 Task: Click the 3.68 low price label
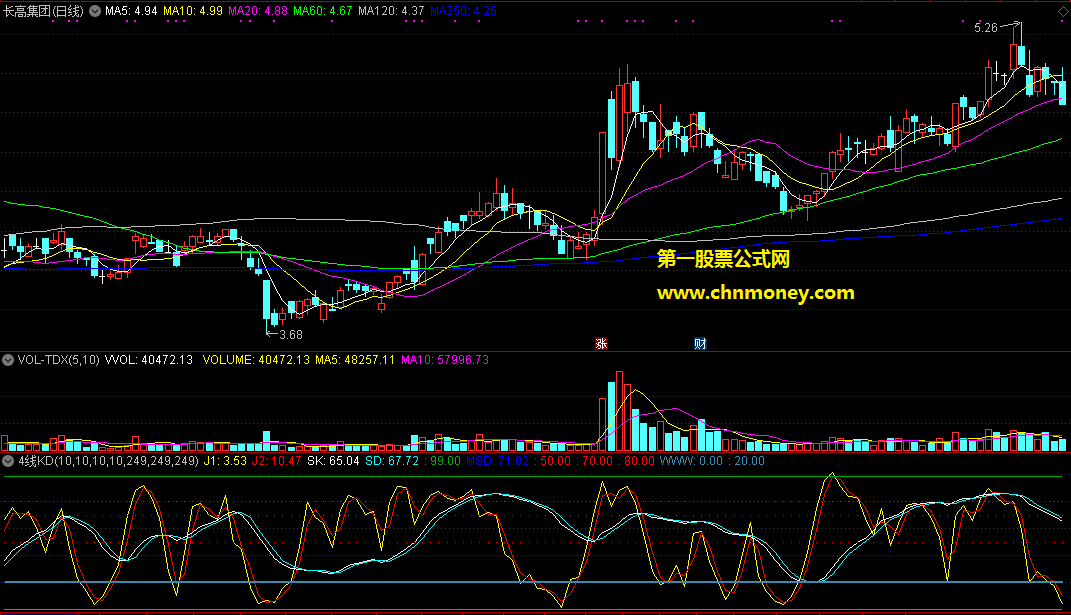point(291,335)
